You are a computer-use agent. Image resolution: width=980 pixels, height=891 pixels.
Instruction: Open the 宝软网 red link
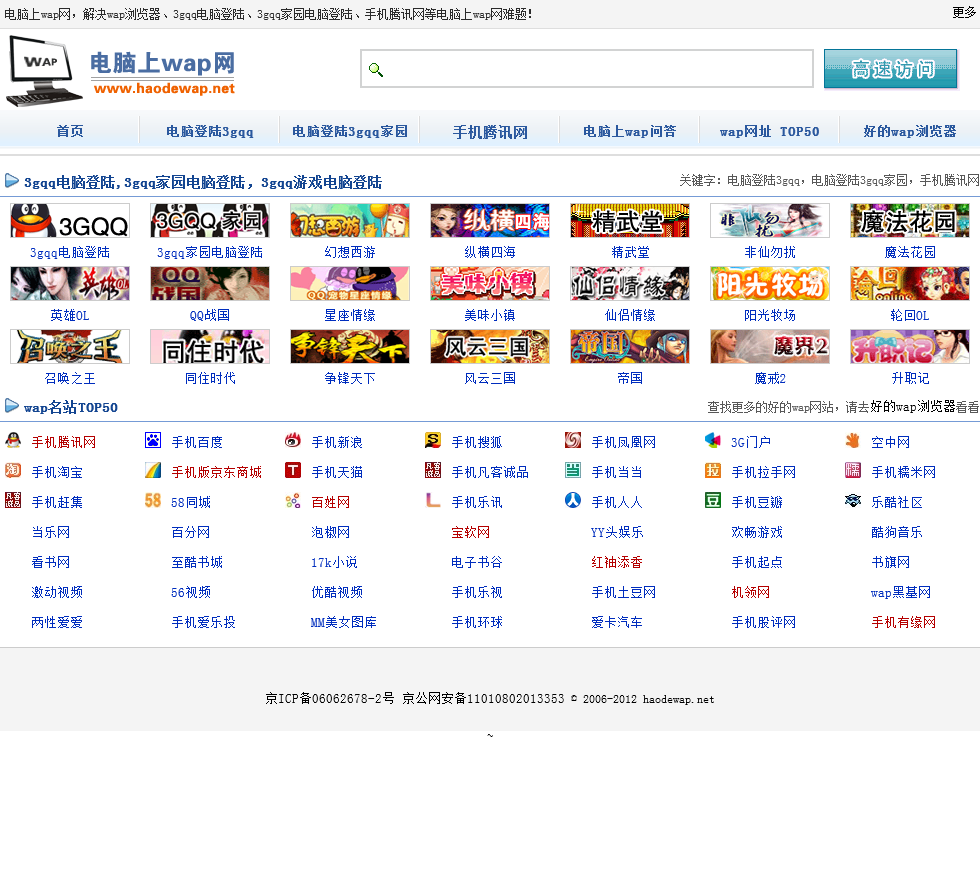pos(471,532)
